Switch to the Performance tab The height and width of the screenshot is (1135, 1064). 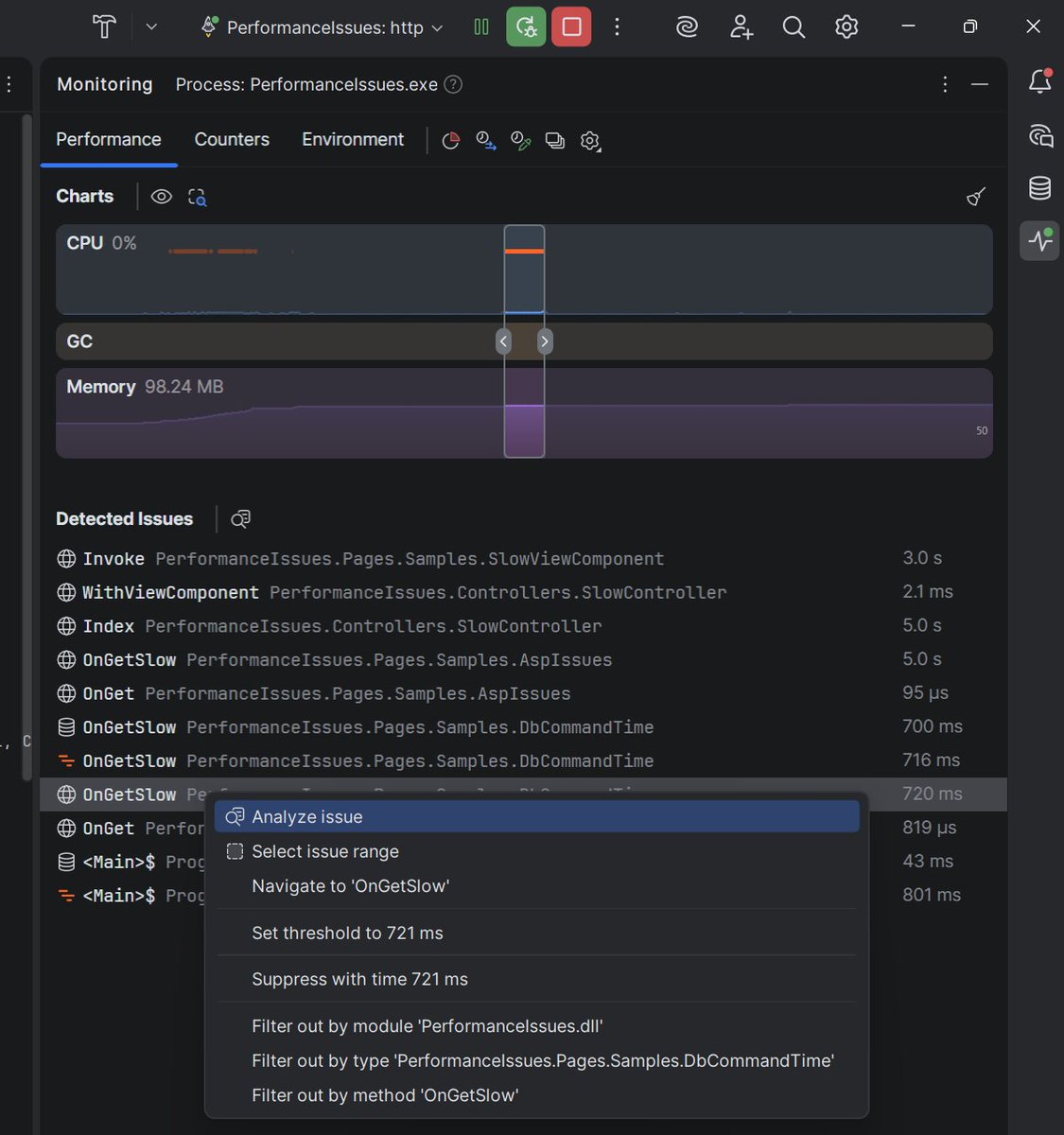click(x=109, y=140)
